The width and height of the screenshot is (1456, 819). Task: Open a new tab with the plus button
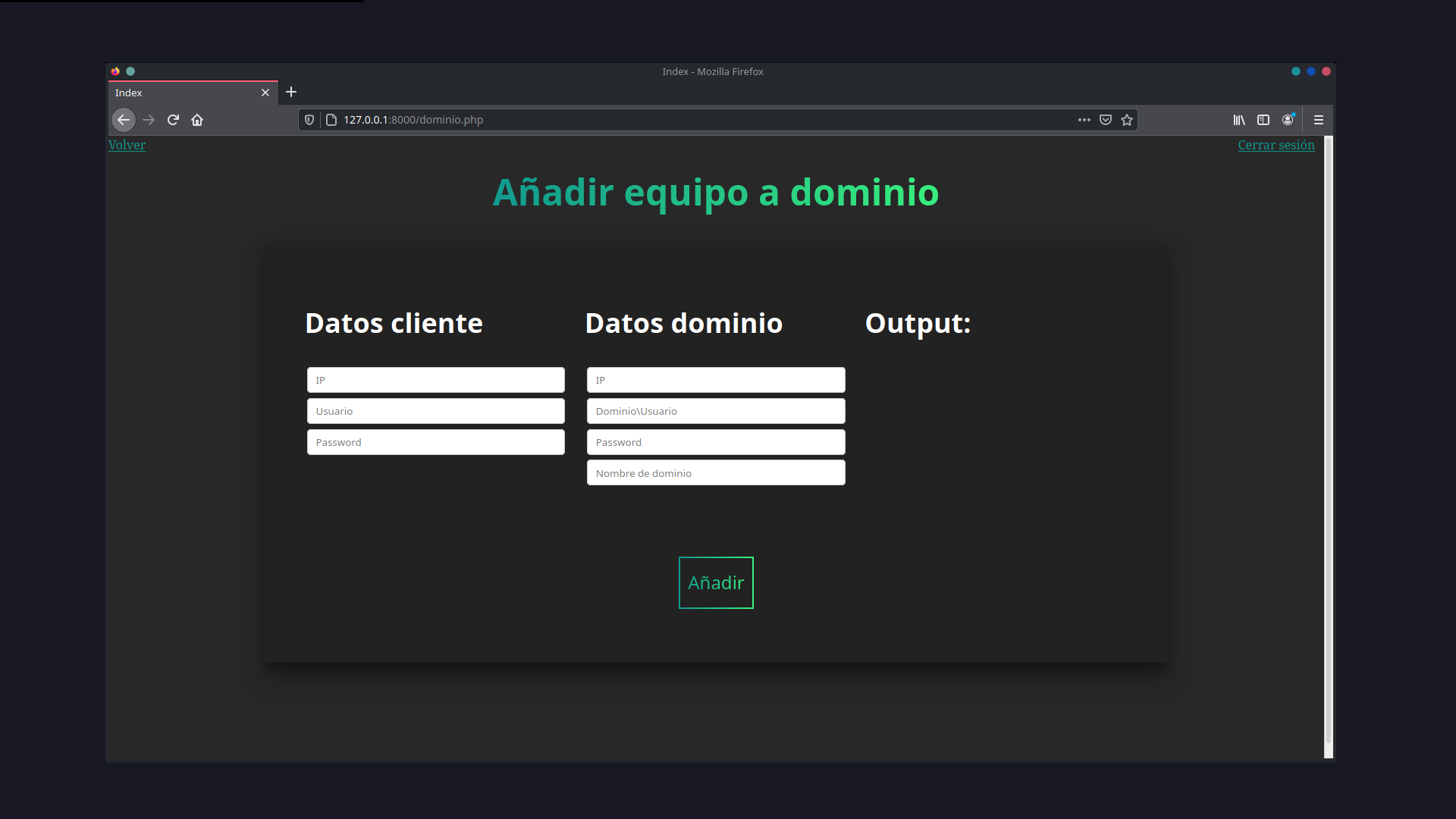[x=291, y=92]
